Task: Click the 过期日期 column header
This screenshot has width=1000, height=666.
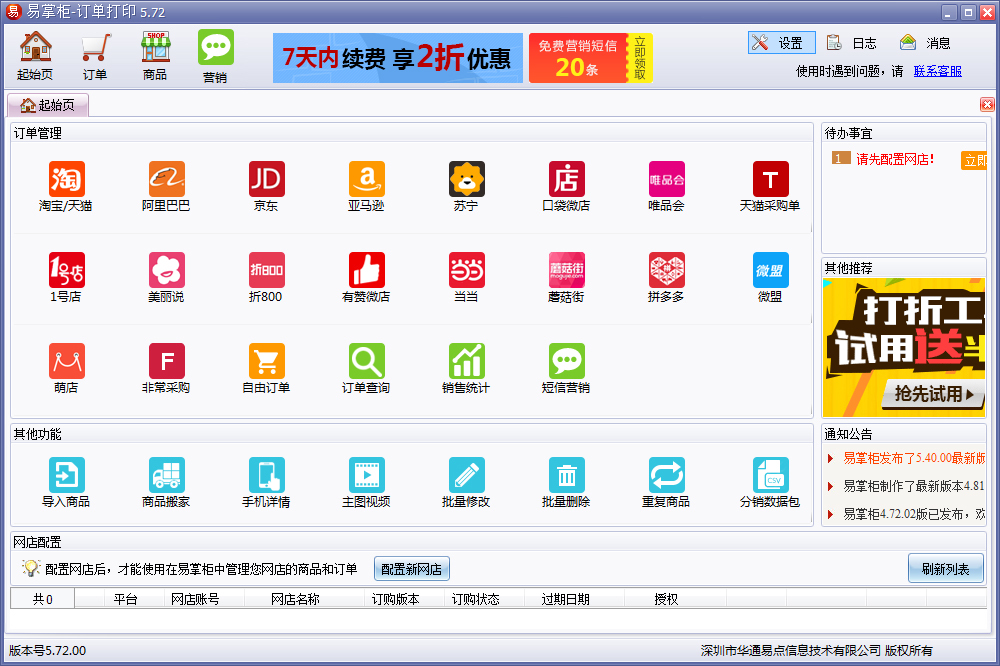Action: (566, 599)
